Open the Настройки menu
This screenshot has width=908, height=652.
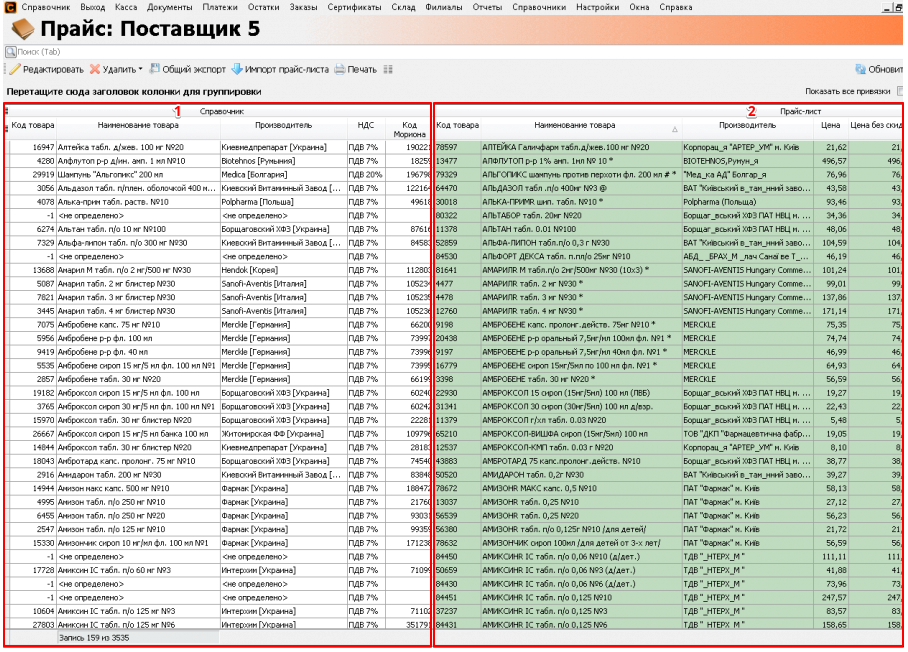597,7
